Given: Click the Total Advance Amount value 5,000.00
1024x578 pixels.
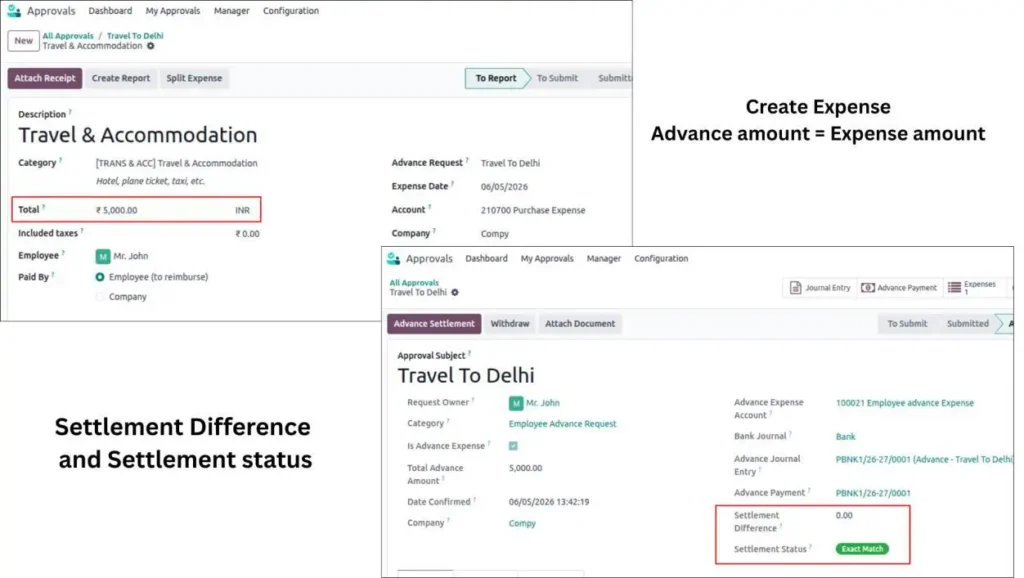Looking at the screenshot, I should pyautogui.click(x=525, y=469).
